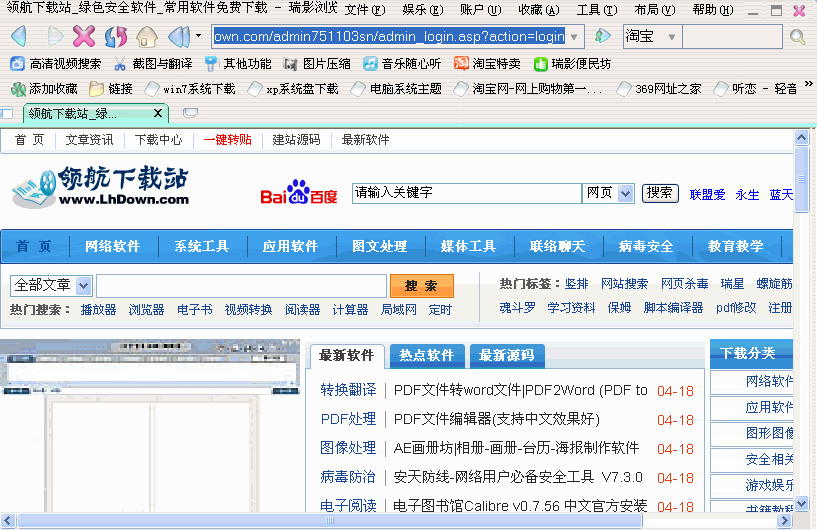Click sidebar toggle icon left of tabs
817x530 pixels.
click(x=6, y=113)
